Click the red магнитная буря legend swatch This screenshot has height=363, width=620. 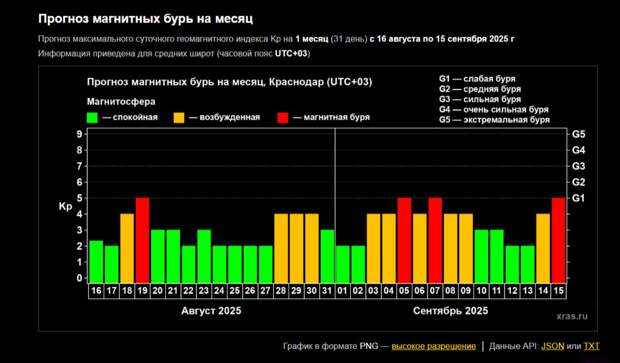point(283,117)
